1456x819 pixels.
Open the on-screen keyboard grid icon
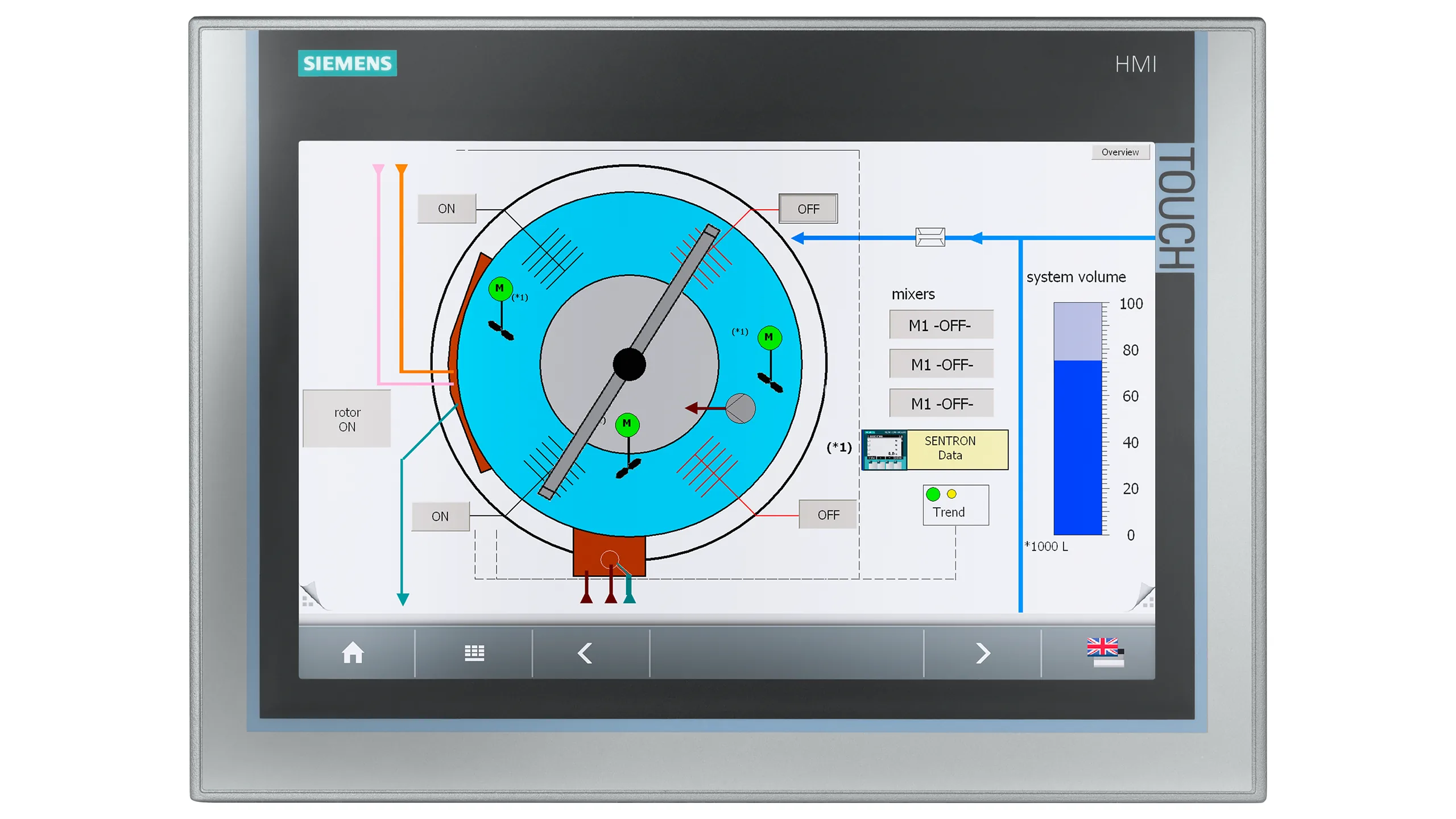(x=474, y=653)
